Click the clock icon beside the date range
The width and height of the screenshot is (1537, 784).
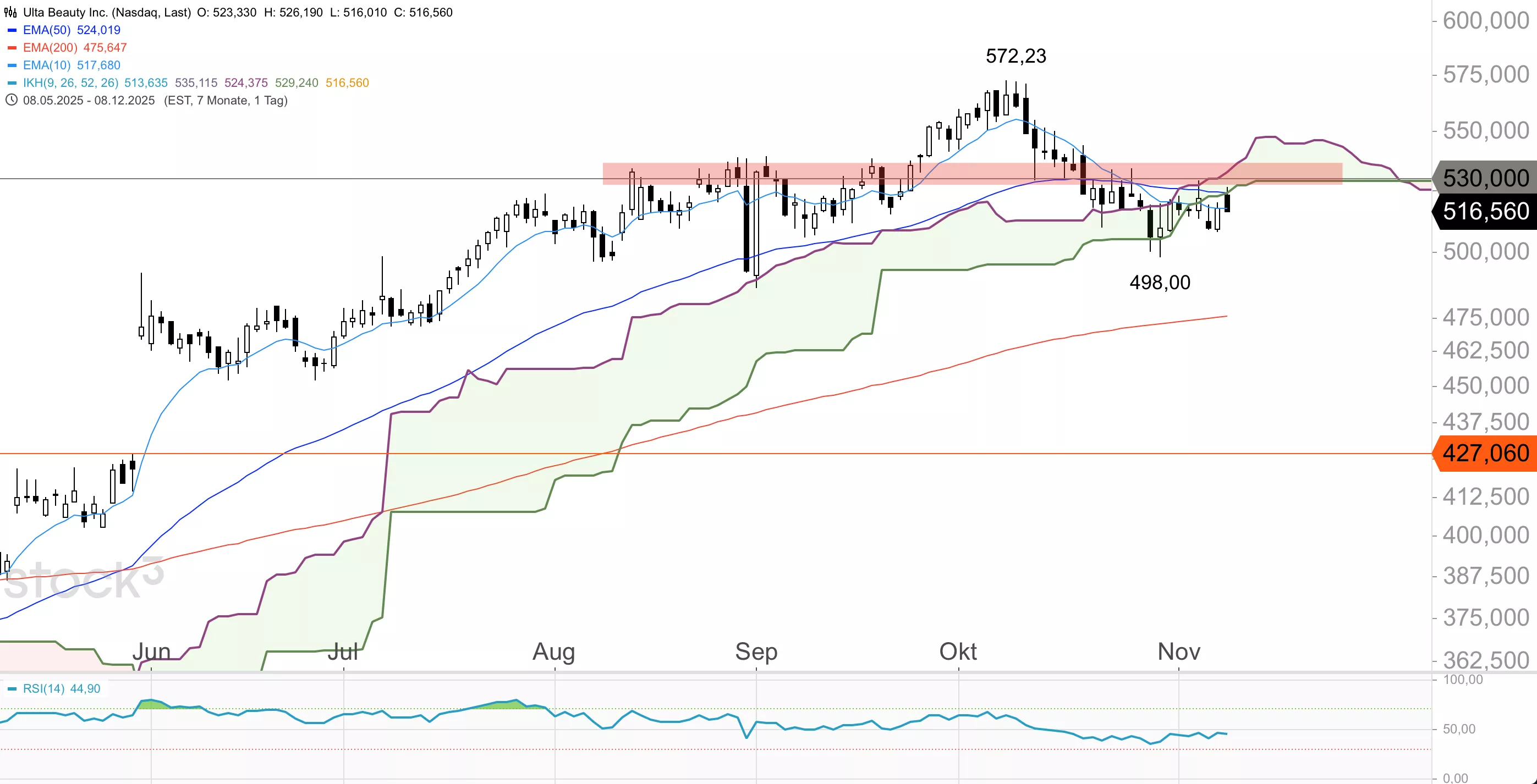coord(11,100)
